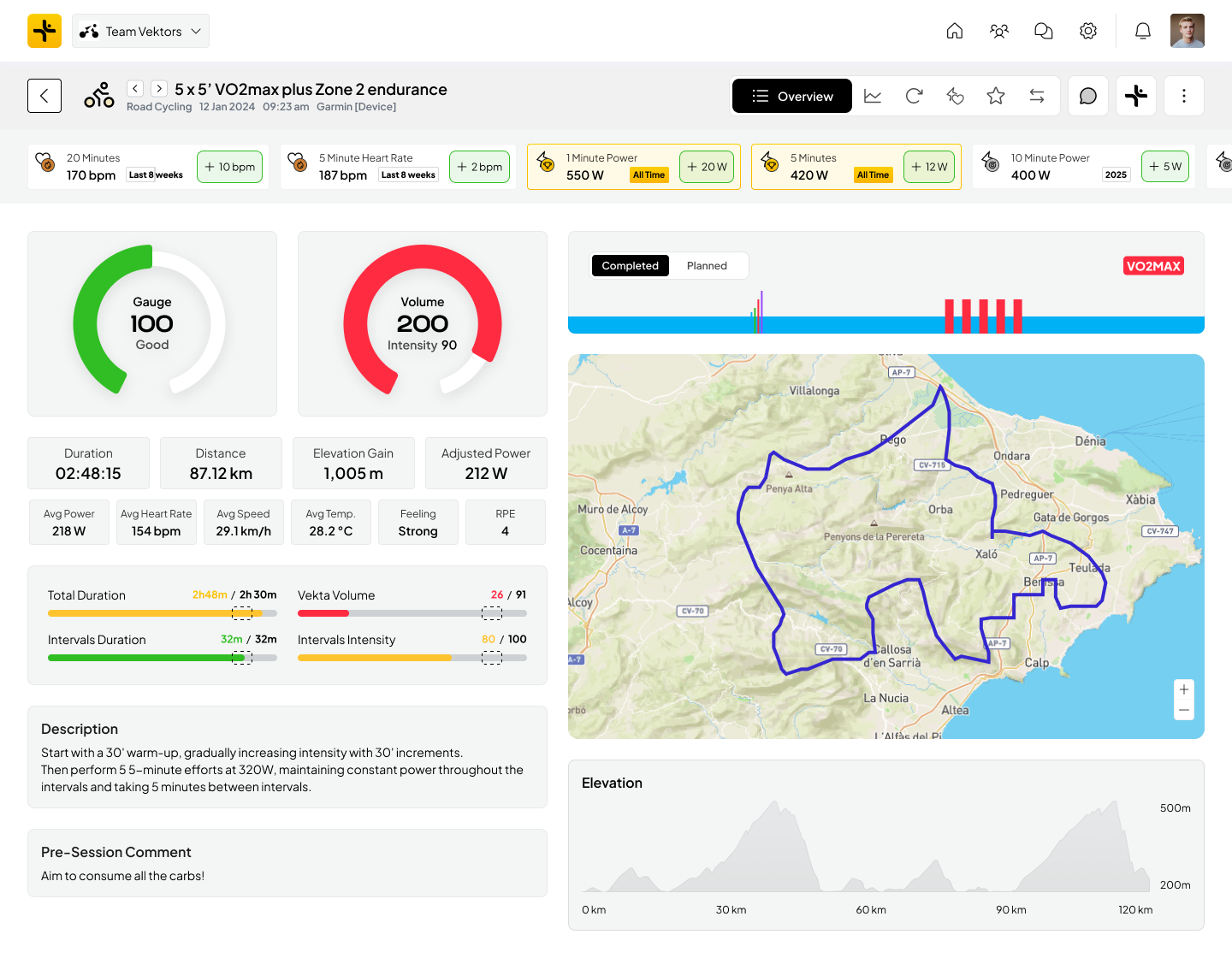Click the Vekta Volume progress bar

point(412,613)
